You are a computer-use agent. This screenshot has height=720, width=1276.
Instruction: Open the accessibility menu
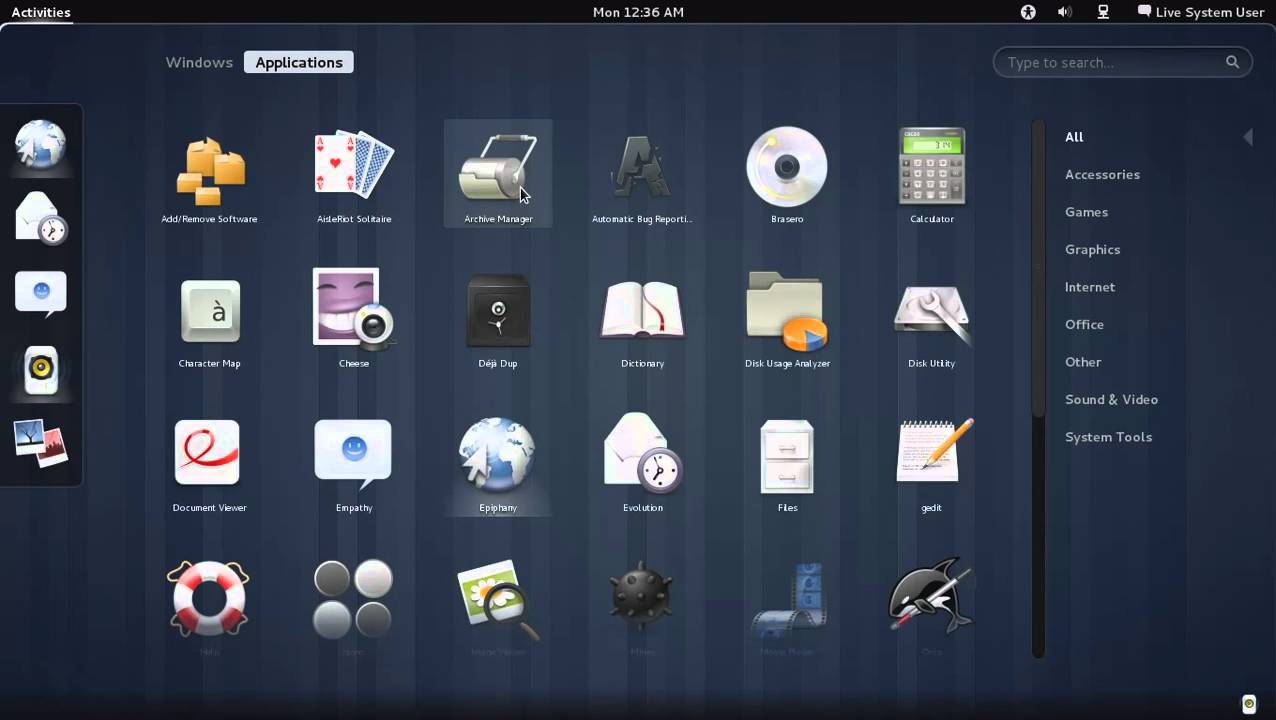1027,12
